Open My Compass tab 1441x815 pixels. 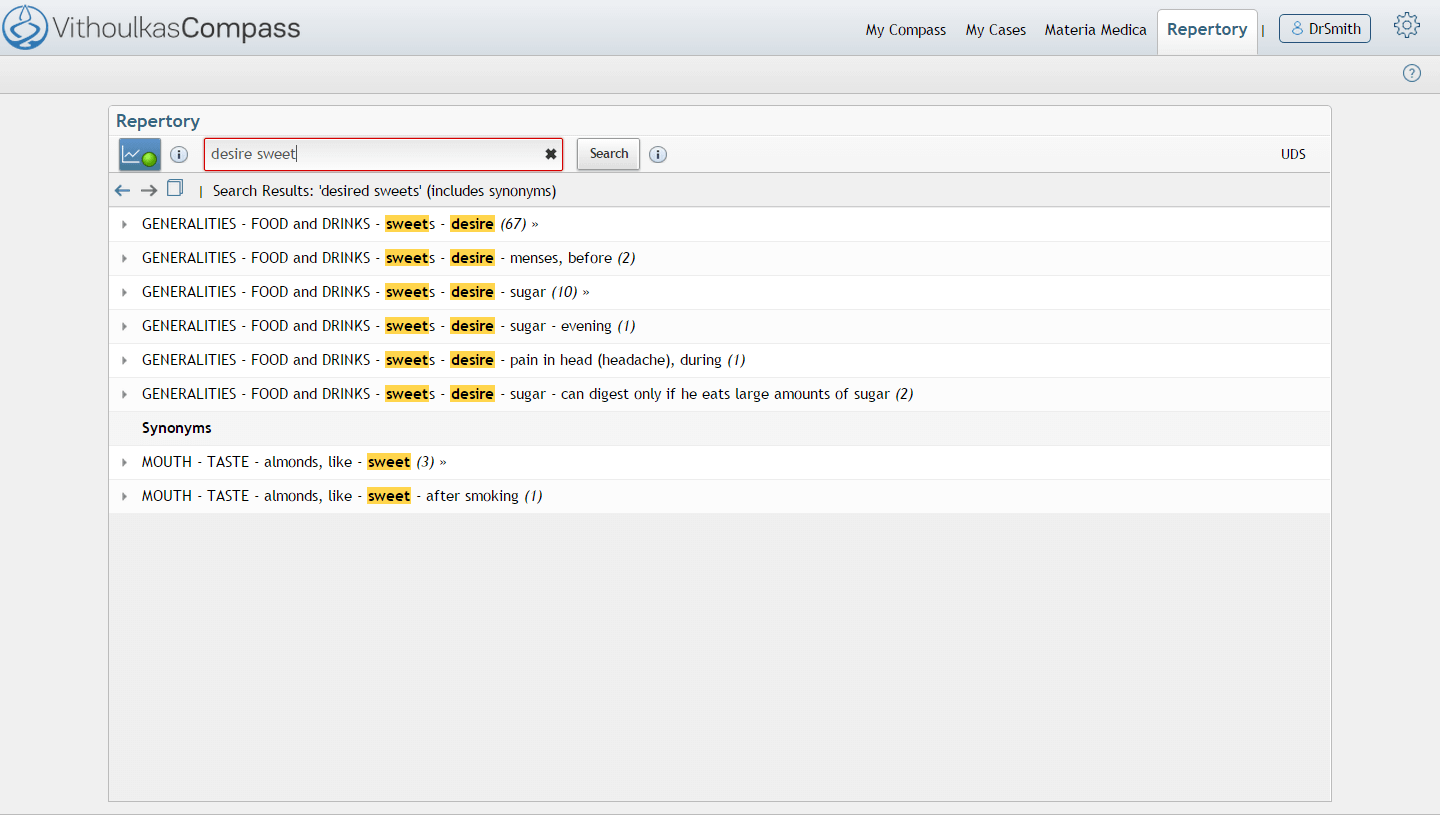(906, 30)
